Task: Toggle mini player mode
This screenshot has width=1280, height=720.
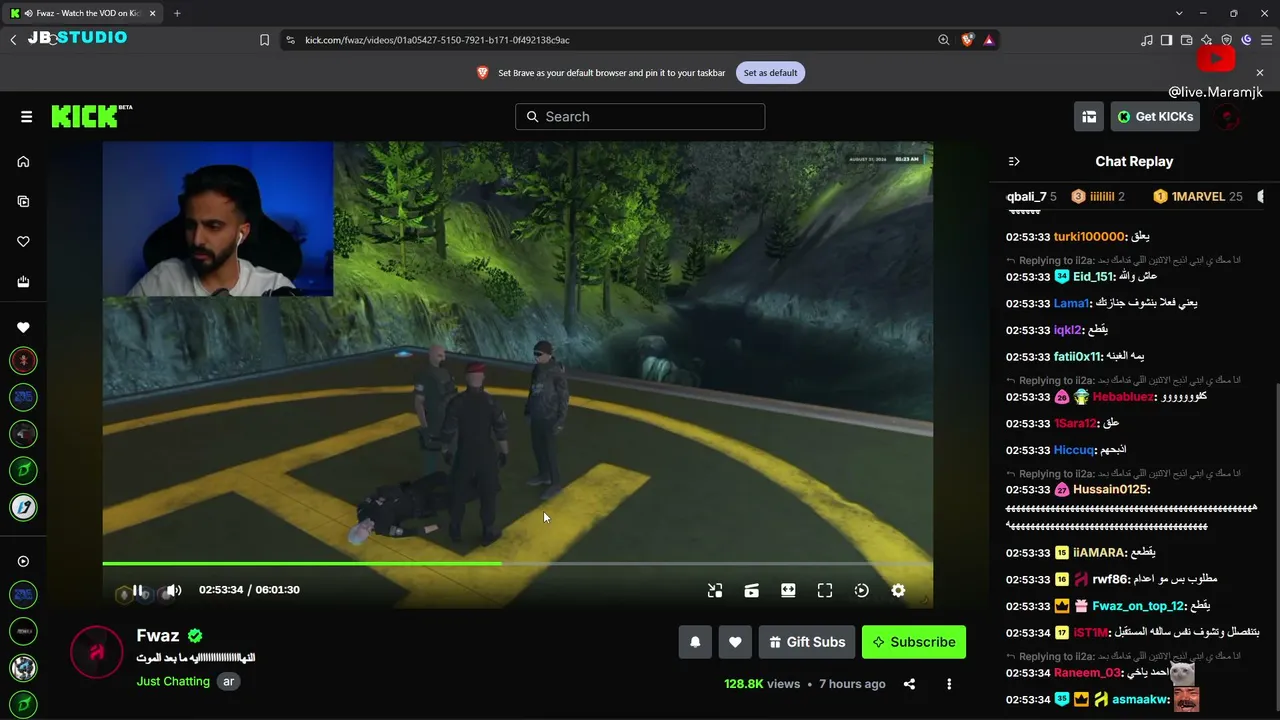Action: [715, 591]
